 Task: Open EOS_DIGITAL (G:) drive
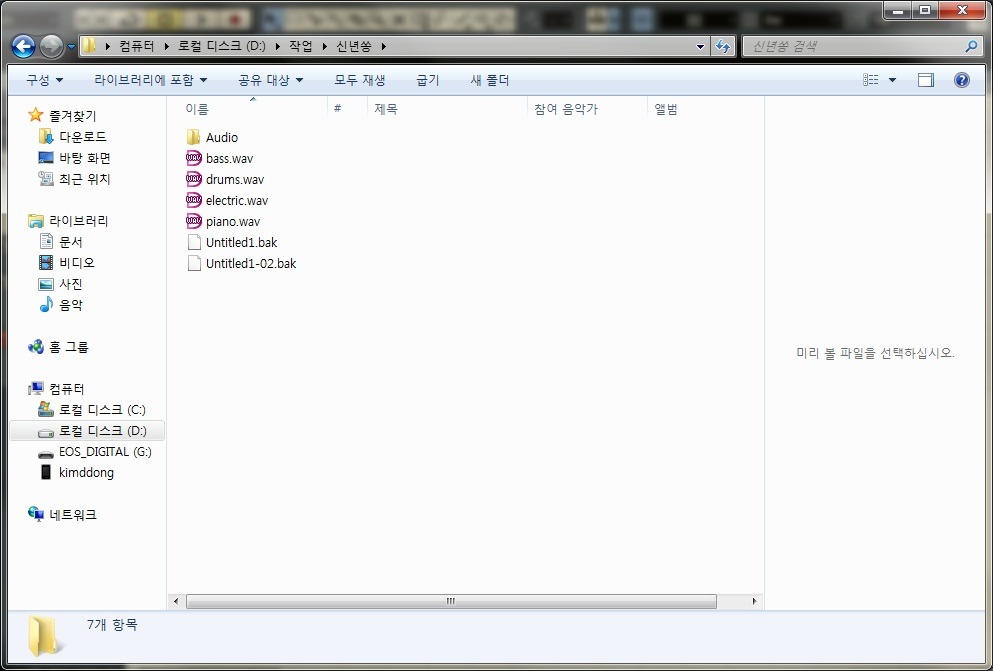click(x=105, y=452)
